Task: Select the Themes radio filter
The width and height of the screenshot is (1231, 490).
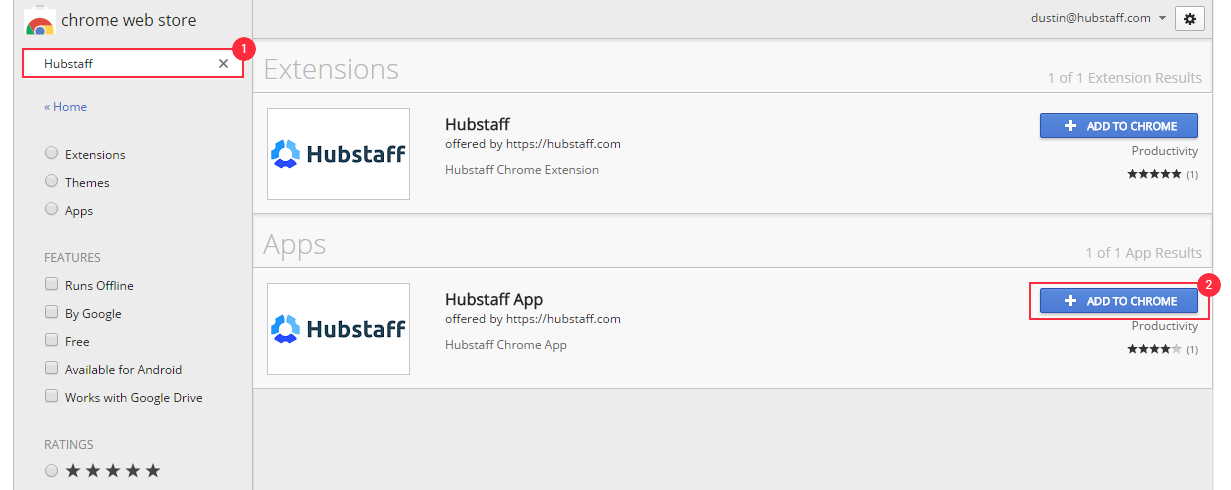Action: click(51, 181)
